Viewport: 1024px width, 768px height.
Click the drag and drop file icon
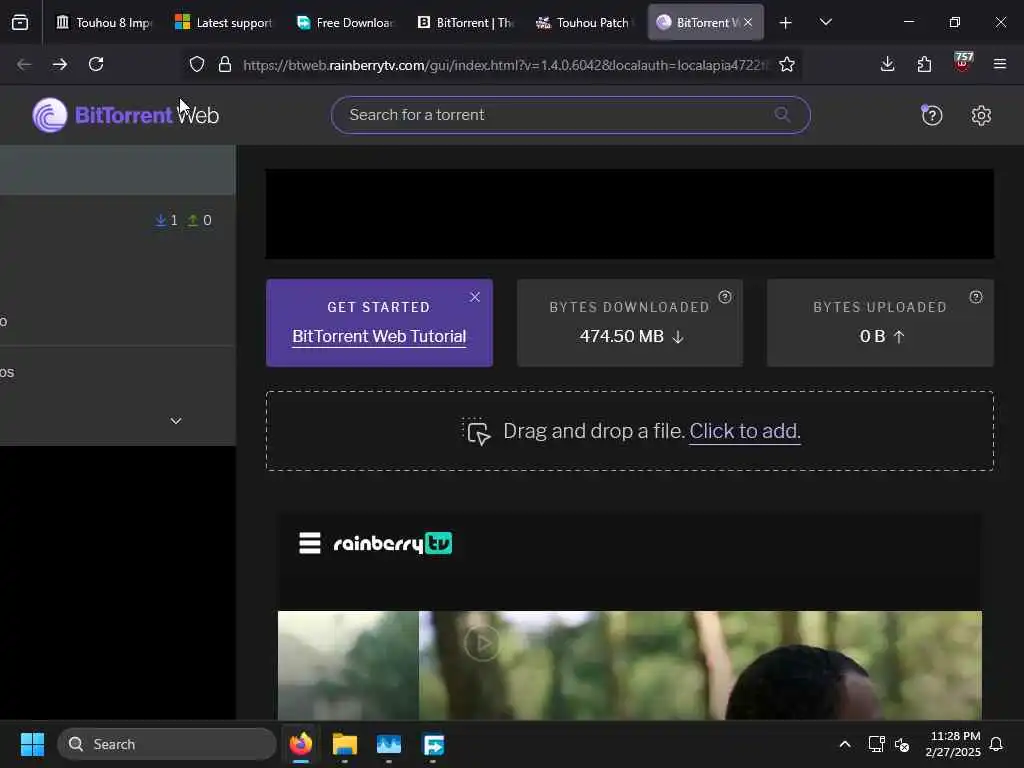[x=477, y=432]
